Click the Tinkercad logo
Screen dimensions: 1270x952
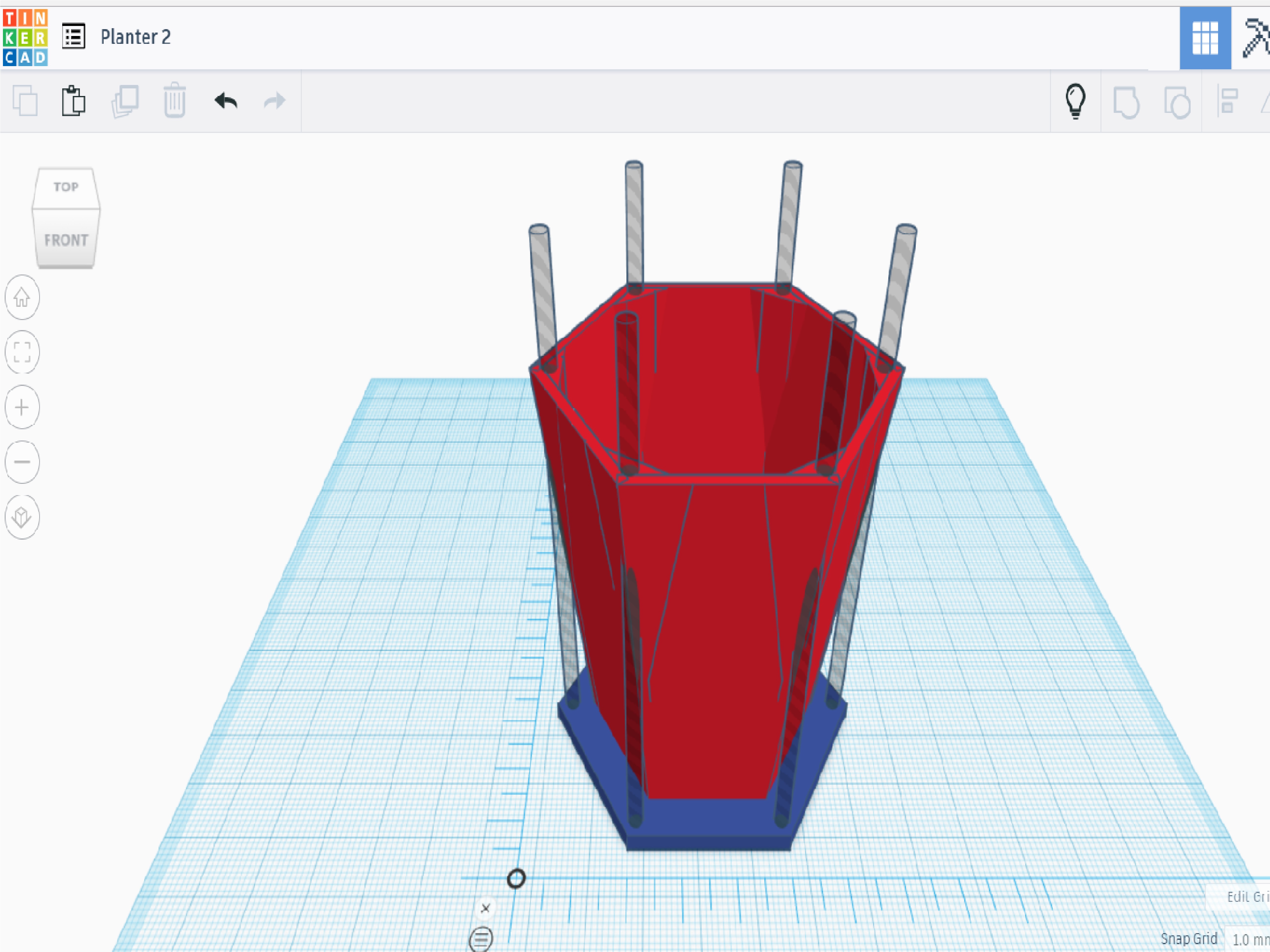(25, 37)
